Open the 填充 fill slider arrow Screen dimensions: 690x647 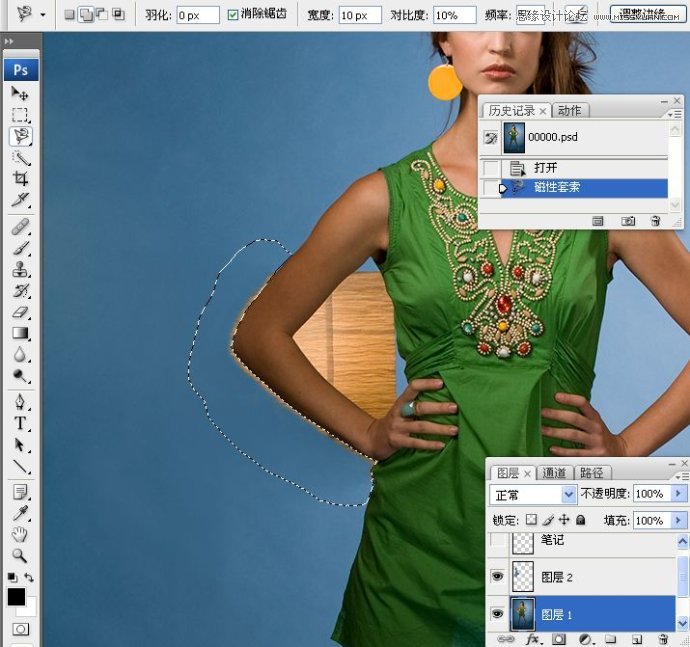pos(678,520)
